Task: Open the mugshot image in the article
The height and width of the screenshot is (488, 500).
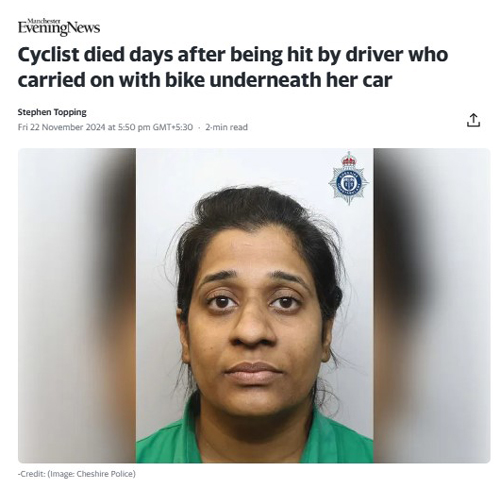Action: [x=255, y=305]
